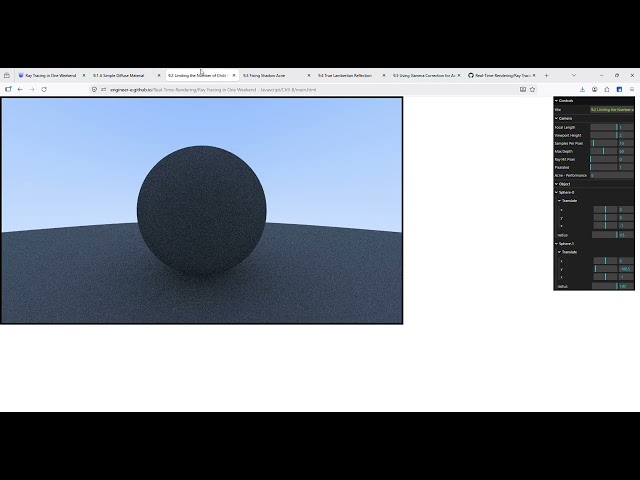Click the title text field in Controls
This screenshot has height=480, width=640.
coord(612,110)
